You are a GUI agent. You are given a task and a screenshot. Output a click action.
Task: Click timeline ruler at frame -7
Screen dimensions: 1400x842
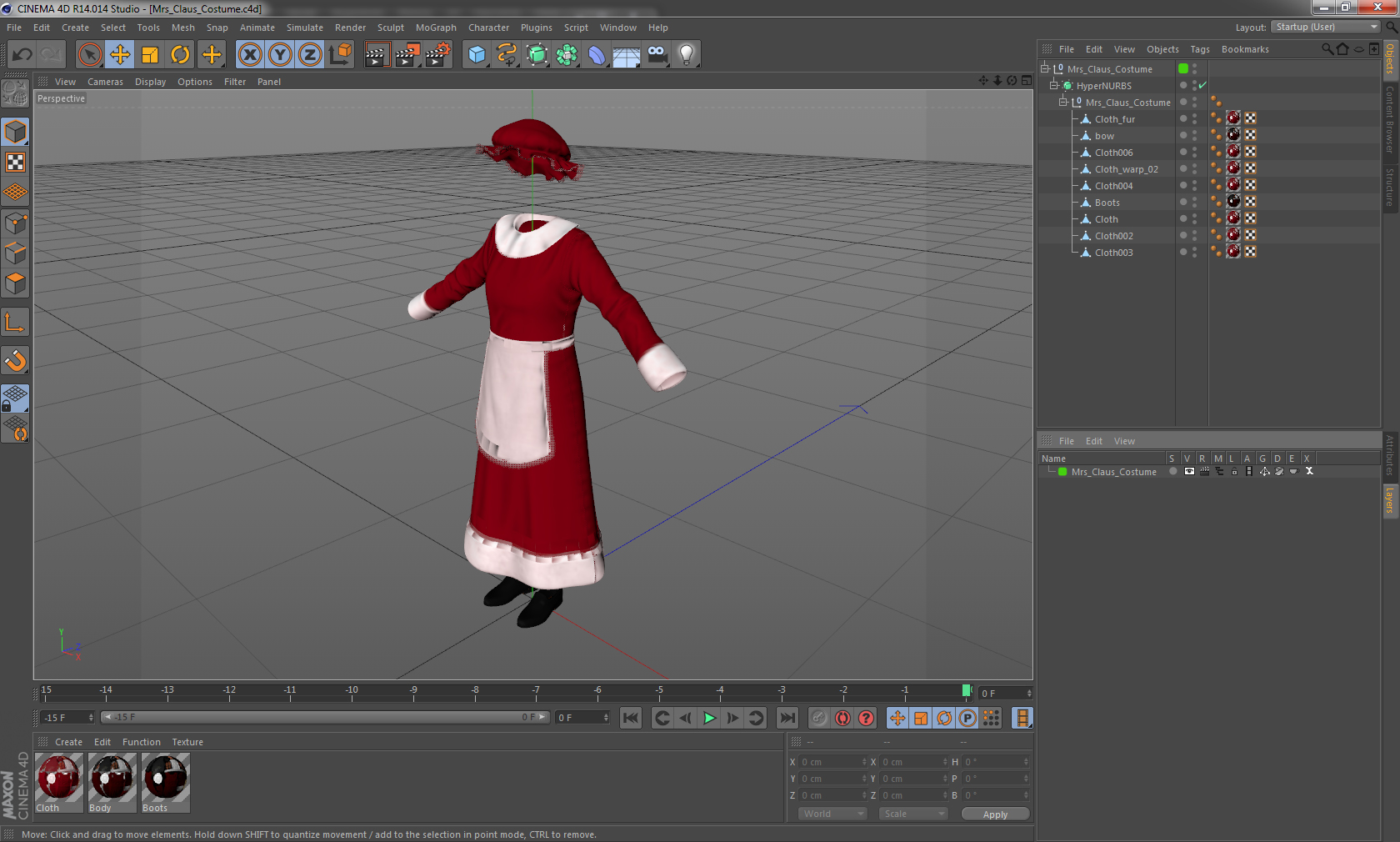[536, 691]
